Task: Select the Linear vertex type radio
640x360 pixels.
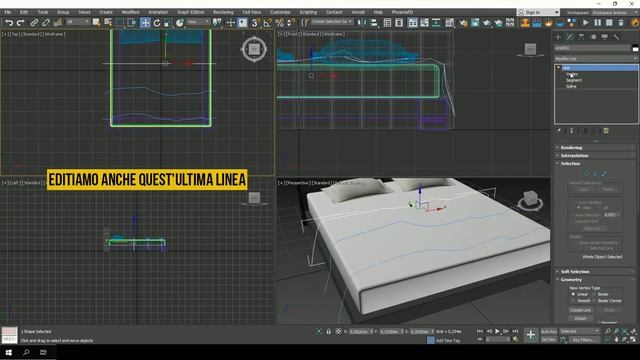Action: coord(573,294)
